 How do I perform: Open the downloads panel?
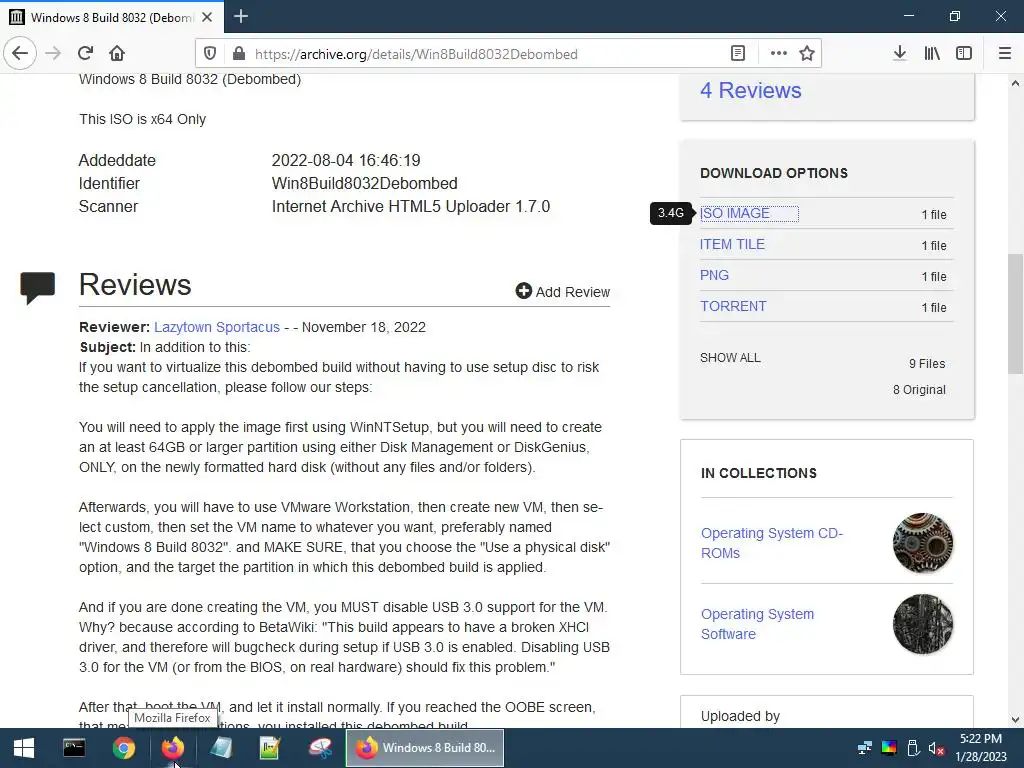click(x=900, y=54)
